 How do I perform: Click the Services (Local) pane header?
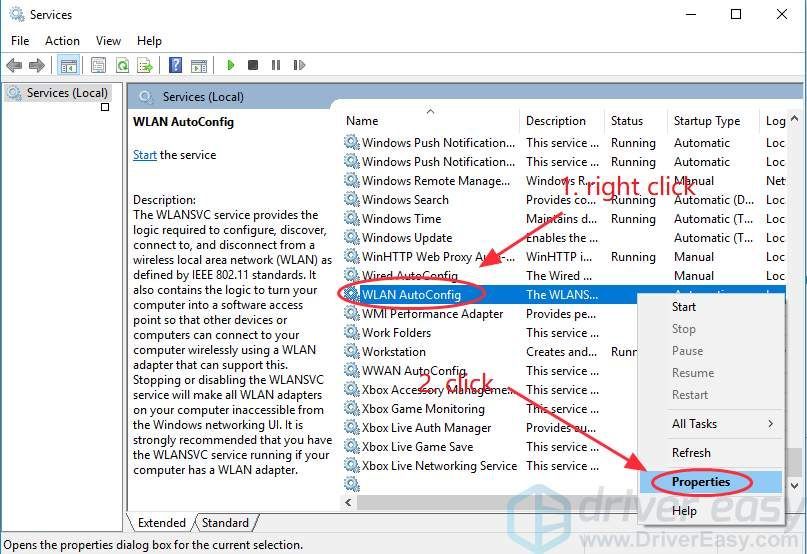click(203, 97)
